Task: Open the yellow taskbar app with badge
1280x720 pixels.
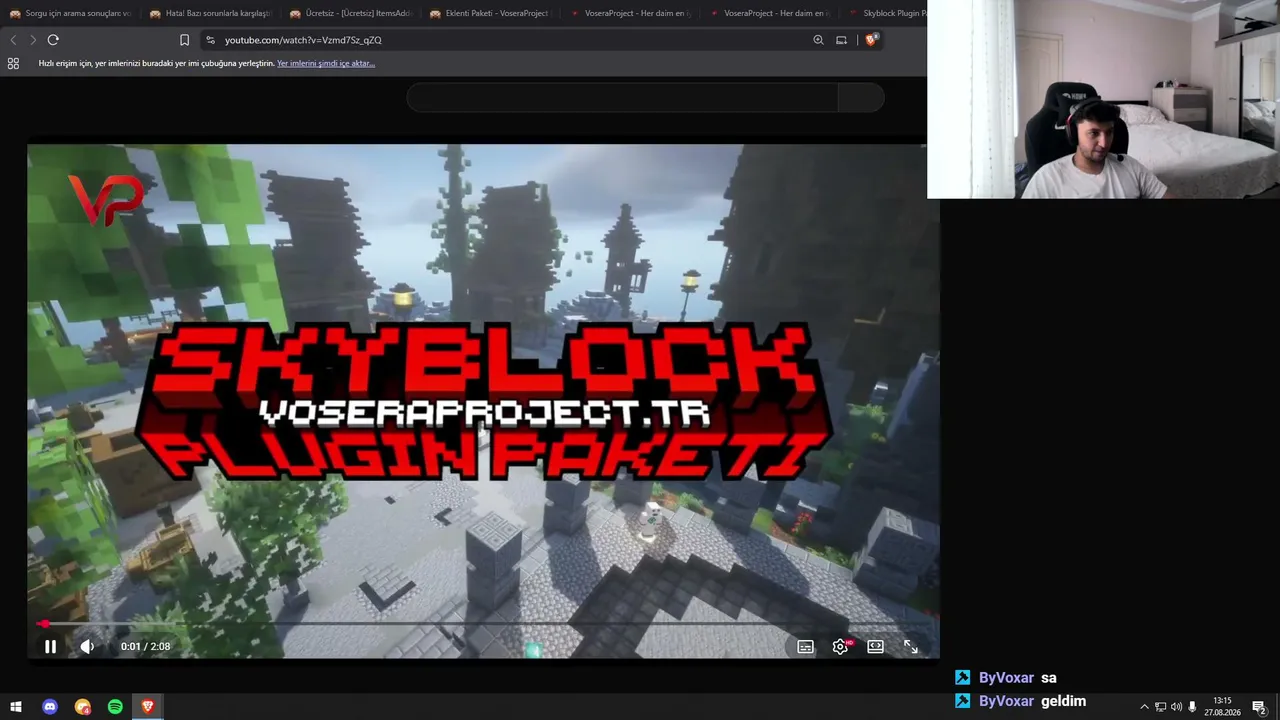Action: click(x=83, y=707)
